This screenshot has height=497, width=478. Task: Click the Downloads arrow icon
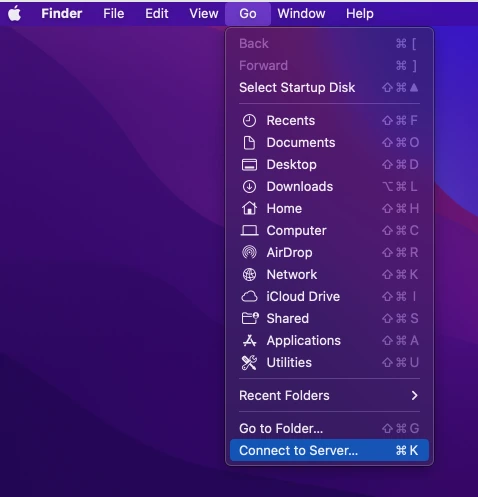tap(249, 187)
